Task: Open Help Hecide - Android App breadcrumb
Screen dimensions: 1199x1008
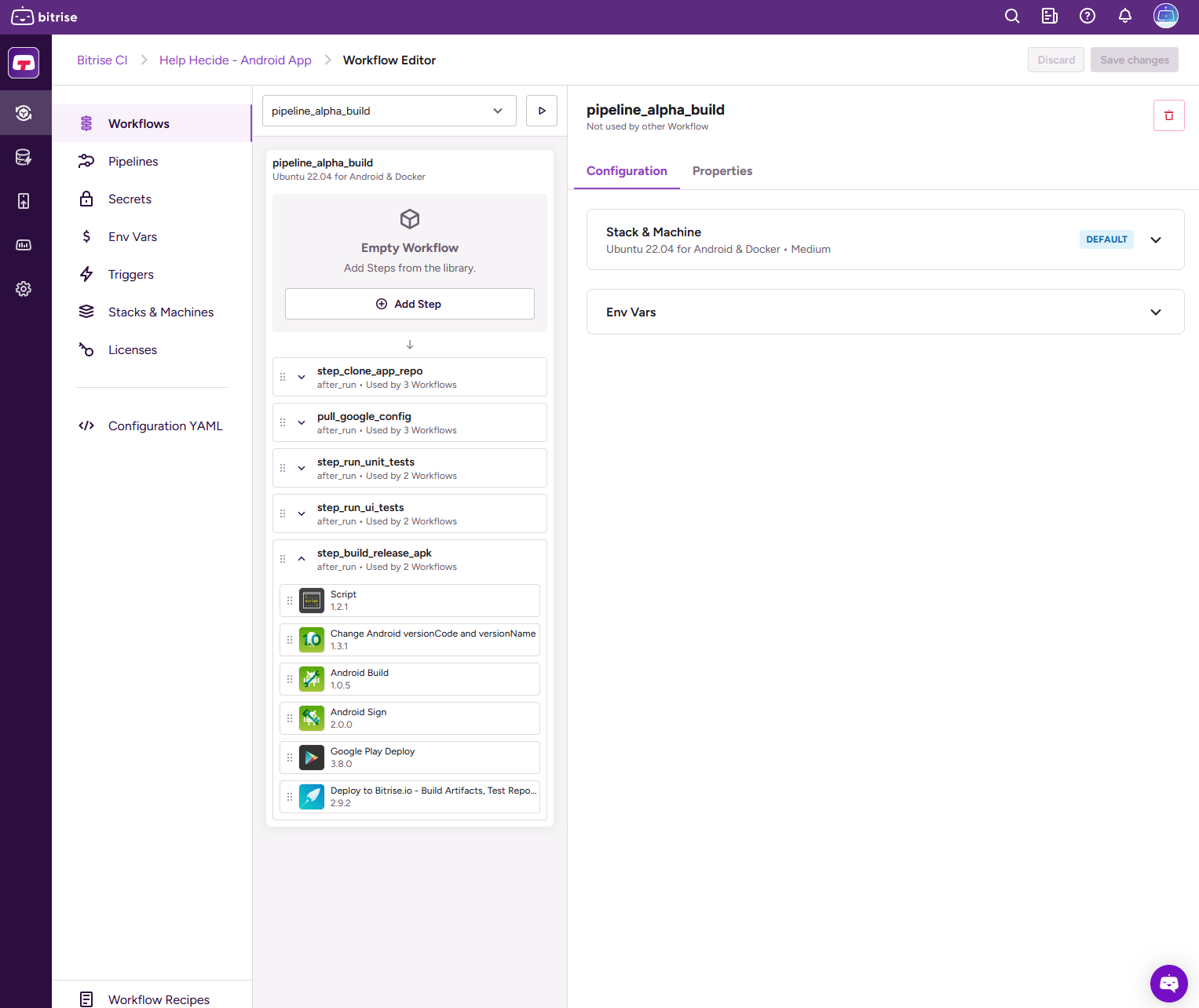Action: click(236, 60)
